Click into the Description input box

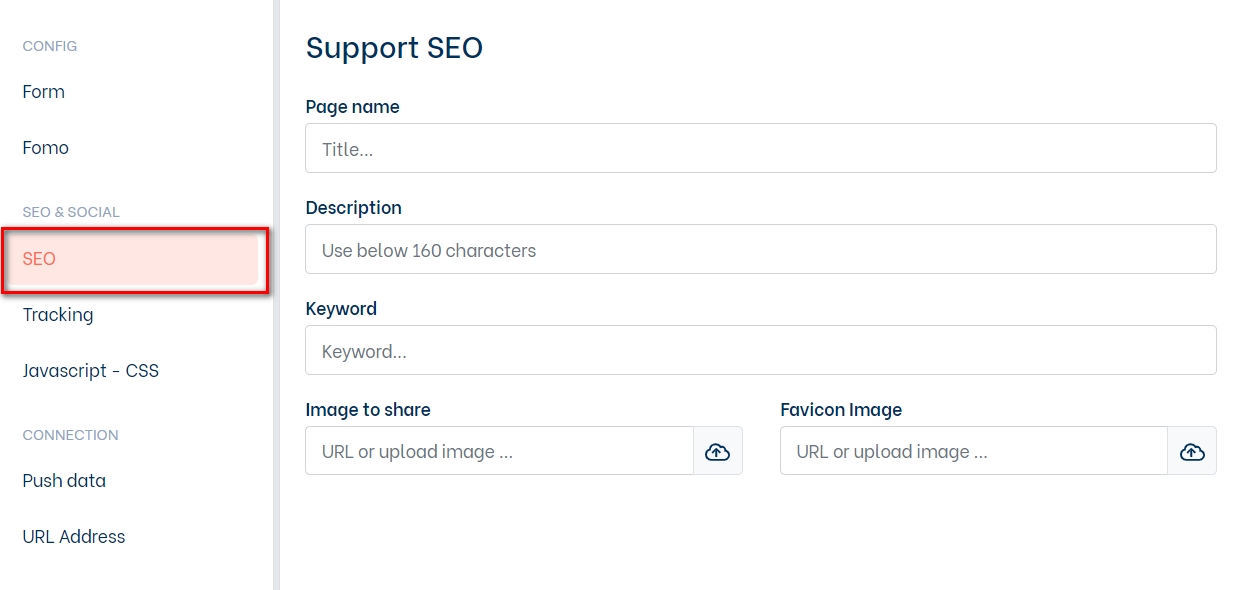[x=760, y=250]
